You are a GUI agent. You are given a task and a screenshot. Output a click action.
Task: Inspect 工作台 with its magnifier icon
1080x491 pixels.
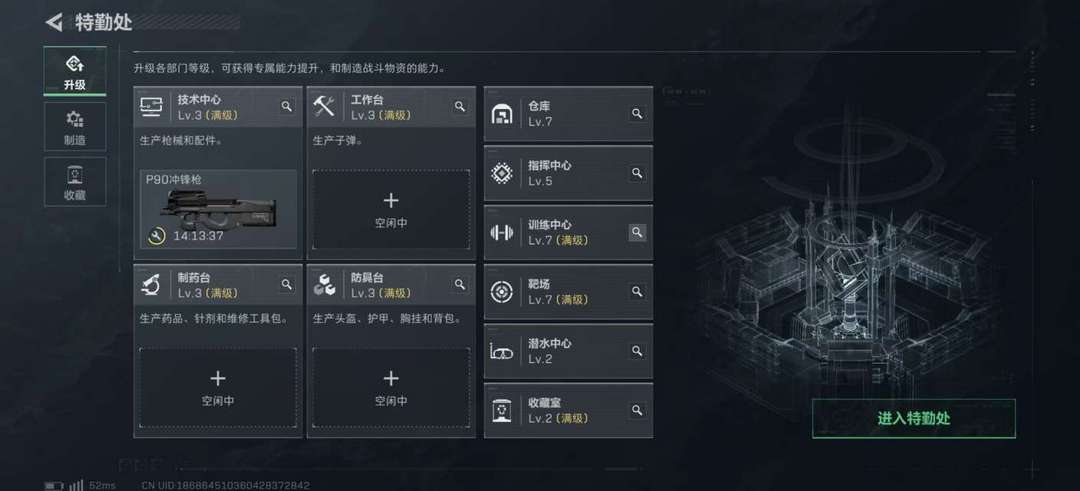[x=459, y=106]
